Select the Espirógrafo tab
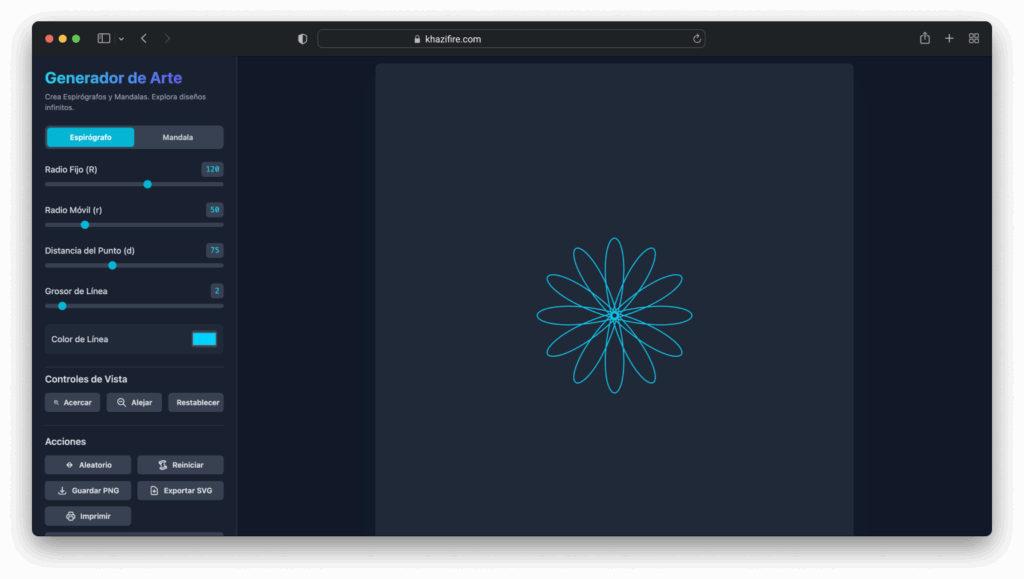 (x=91, y=137)
